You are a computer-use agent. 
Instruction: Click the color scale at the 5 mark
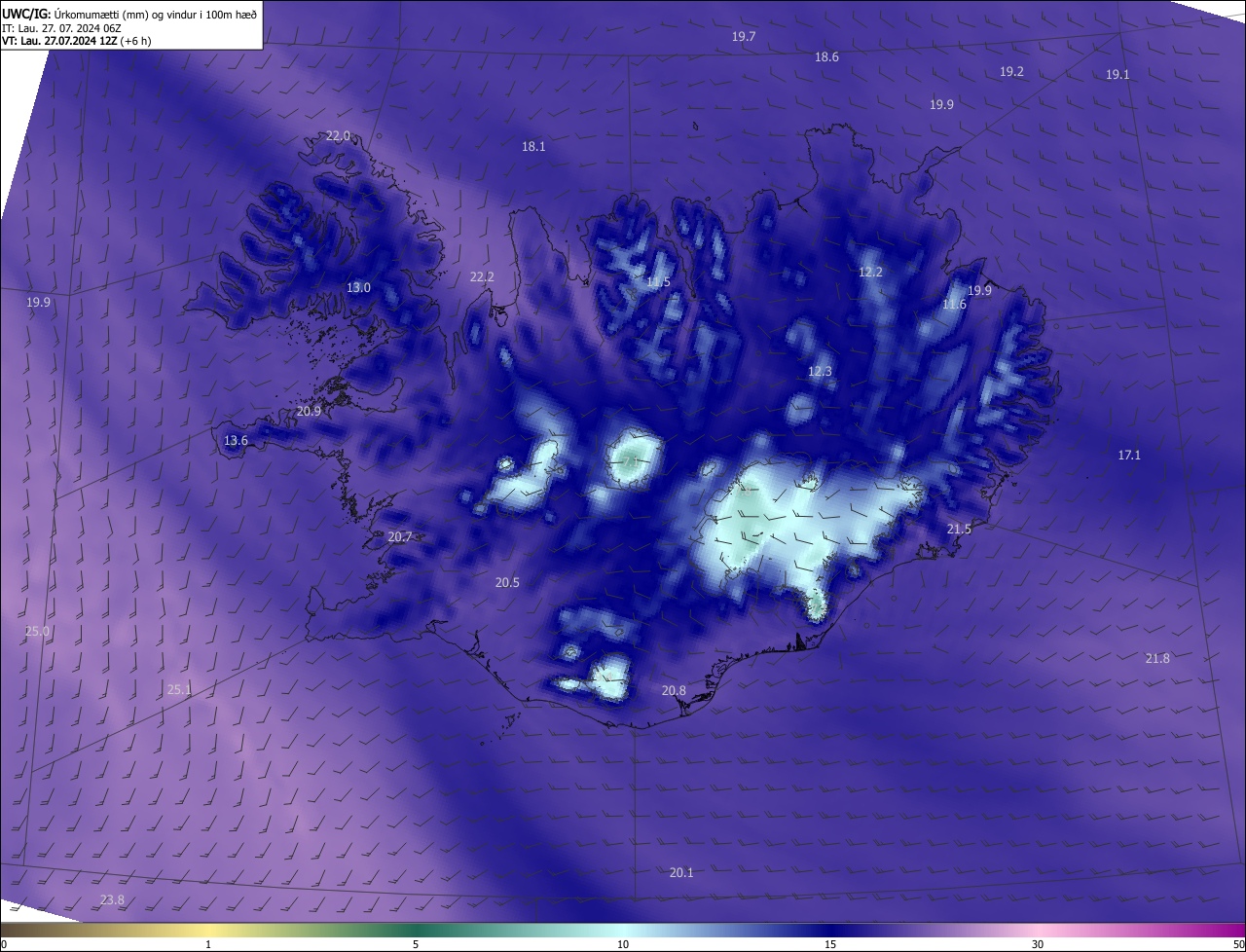tap(416, 944)
